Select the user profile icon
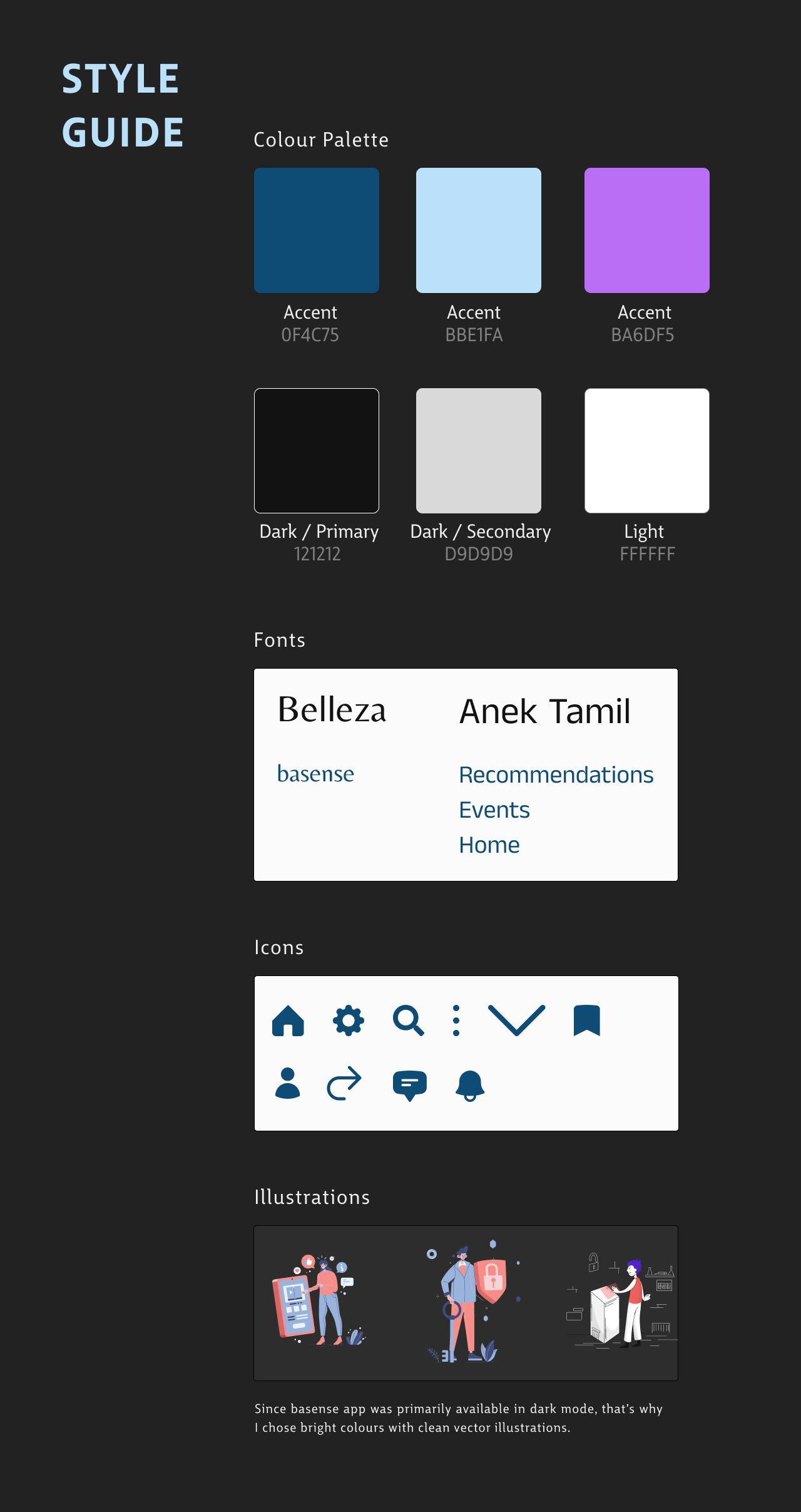This screenshot has height=1512, width=801. pyautogui.click(x=288, y=1083)
